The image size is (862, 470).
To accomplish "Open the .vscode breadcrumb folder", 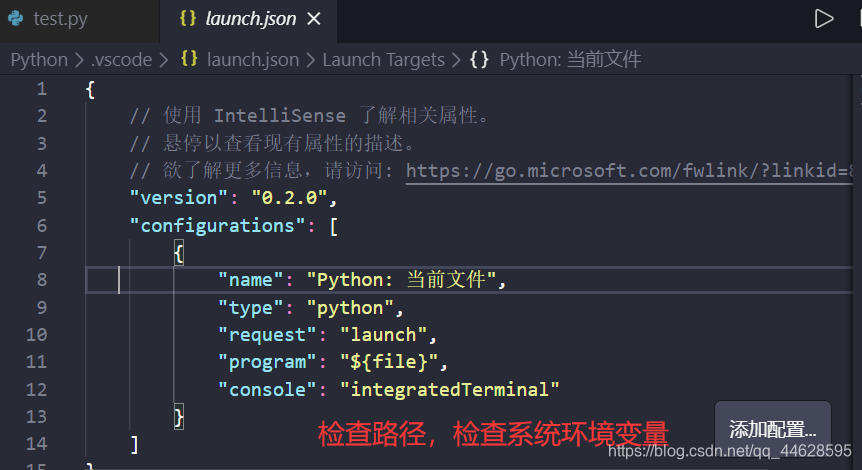I will (121, 59).
